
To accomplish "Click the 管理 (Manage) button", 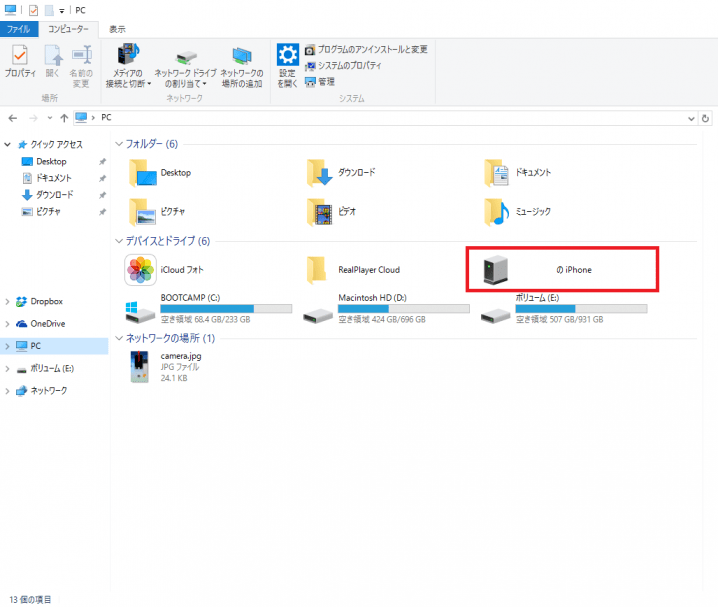I will pyautogui.click(x=320, y=82).
